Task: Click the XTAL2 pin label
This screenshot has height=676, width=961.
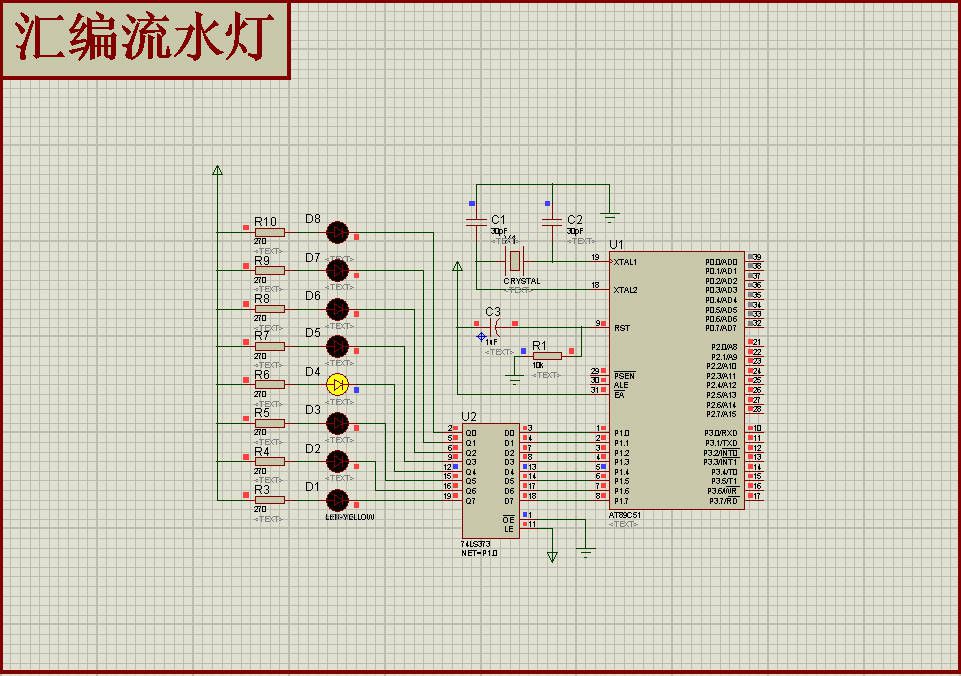Action: coord(626,290)
